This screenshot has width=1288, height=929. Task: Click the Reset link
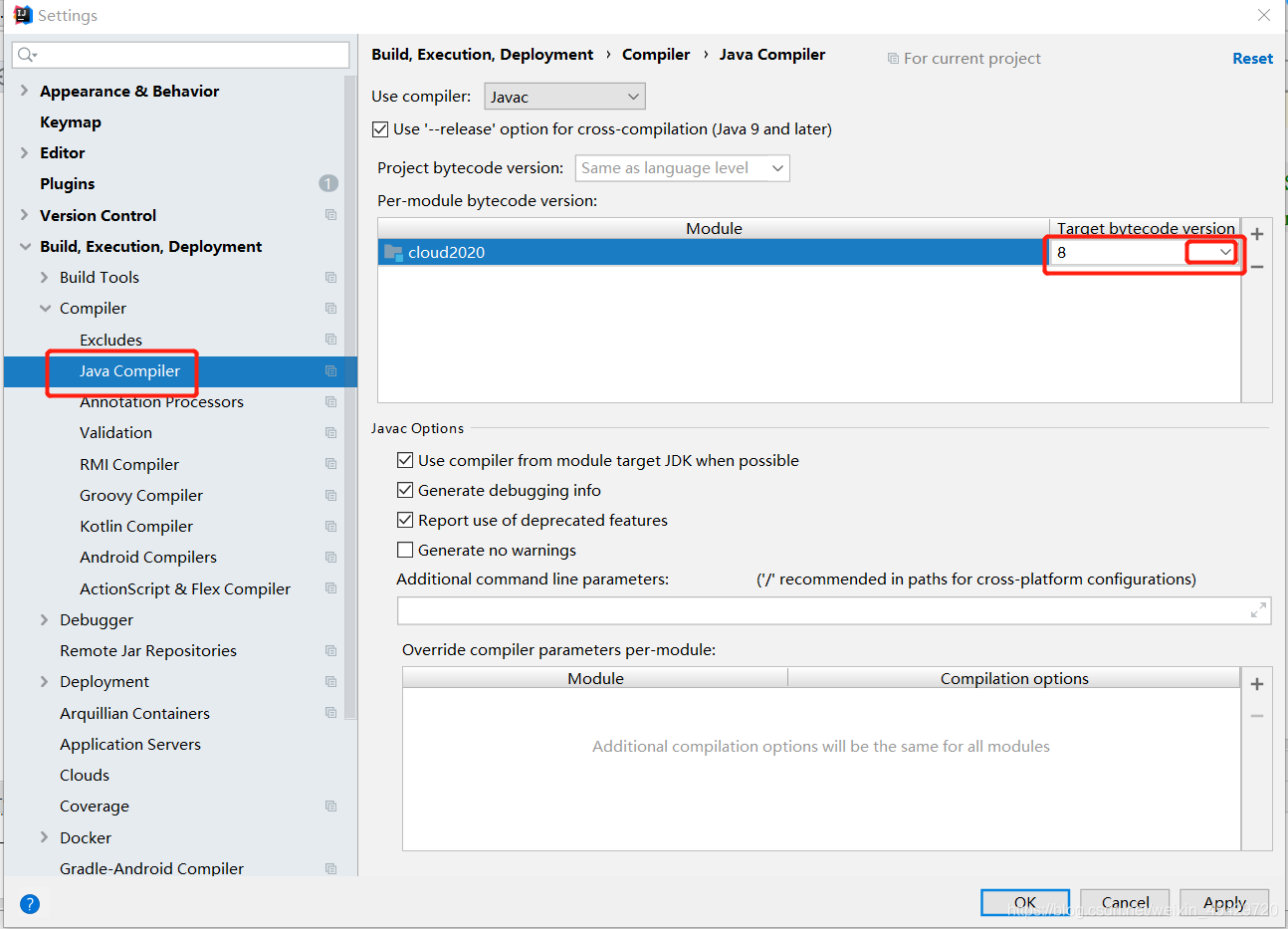coord(1252,59)
